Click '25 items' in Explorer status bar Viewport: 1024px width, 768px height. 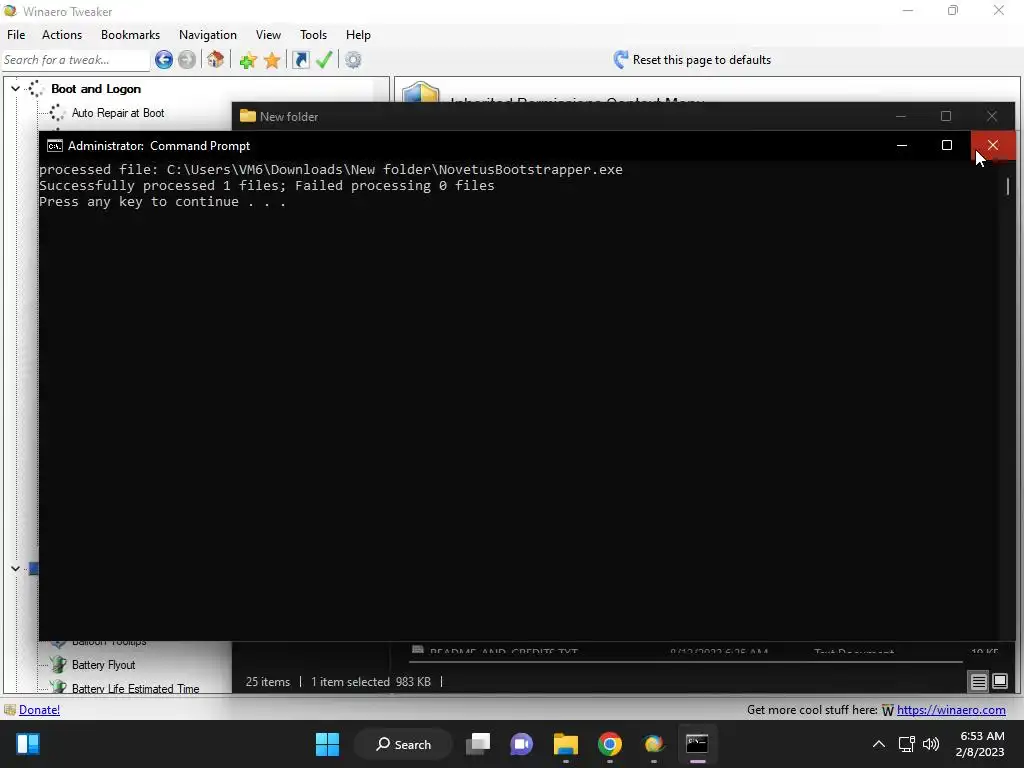coord(268,682)
